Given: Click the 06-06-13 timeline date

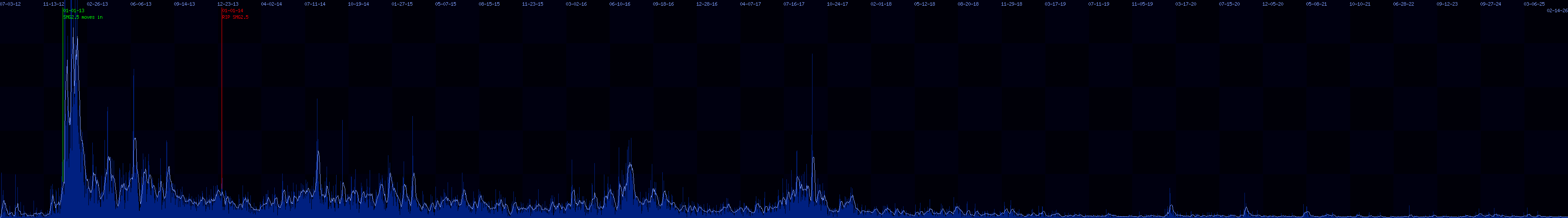Looking at the screenshot, I should coord(141,3).
